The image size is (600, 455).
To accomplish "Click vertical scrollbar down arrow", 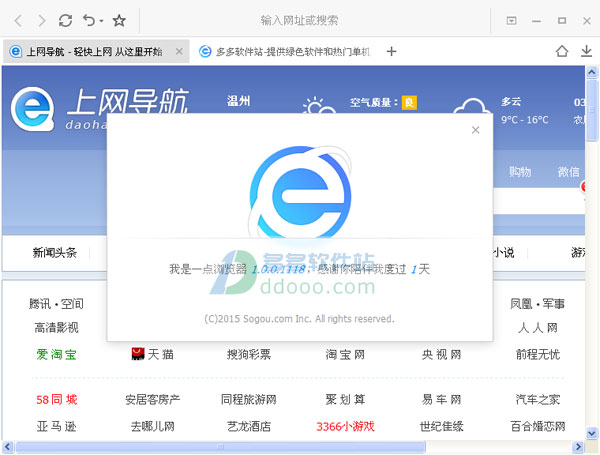I will tap(592, 433).
